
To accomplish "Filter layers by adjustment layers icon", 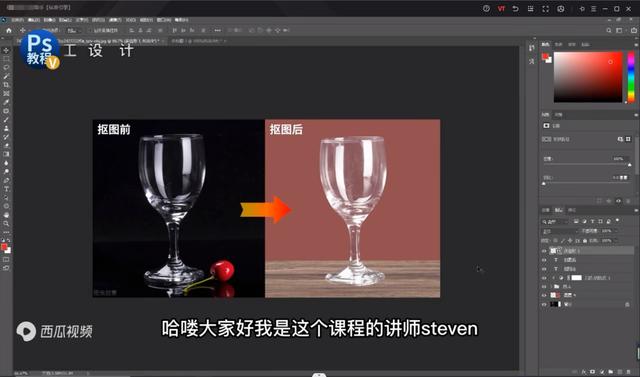I will [584, 222].
